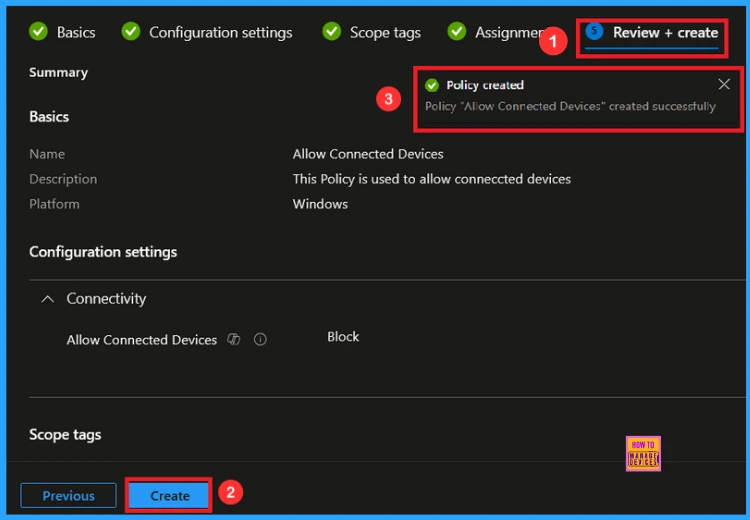Click the copy icon beside Allow Connected Devices

[x=234, y=340]
